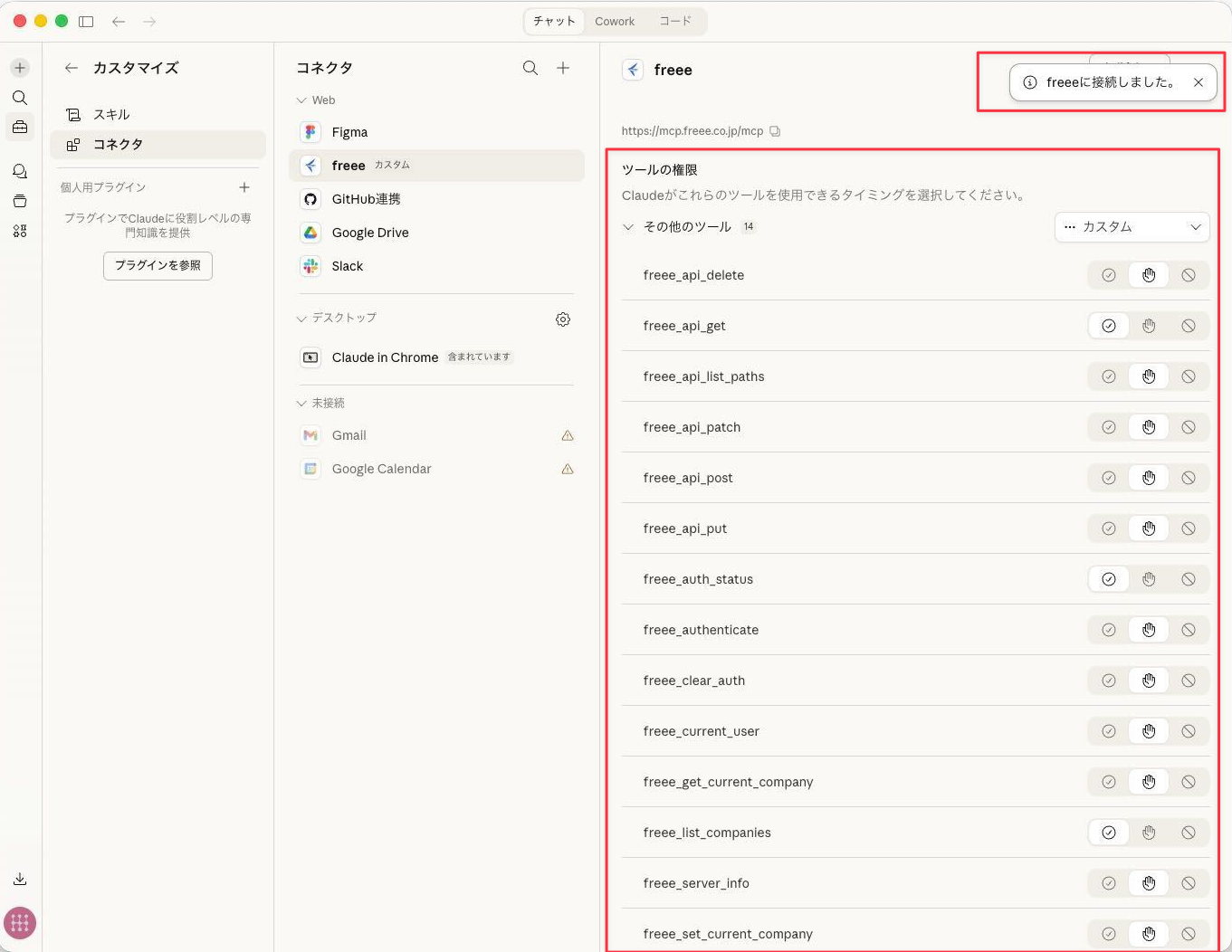Add a personal plugin with the plus icon
The width and height of the screenshot is (1232, 952).
[x=244, y=187]
